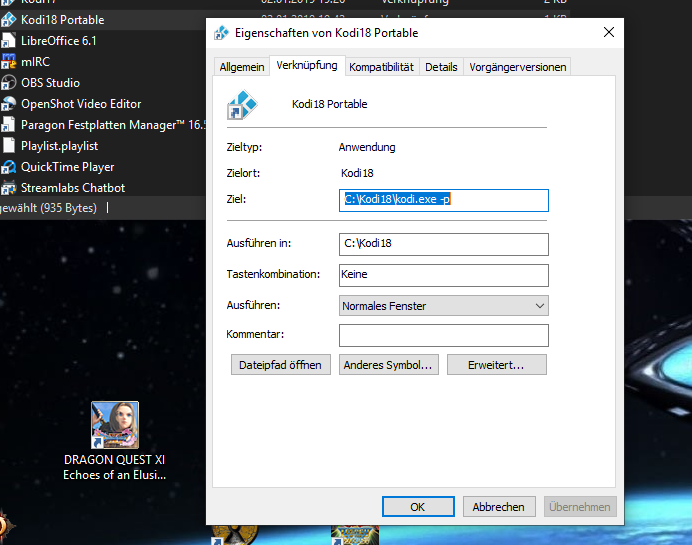
Task: Click the Kodi18 Portable name in dialog
Action: (x=329, y=104)
